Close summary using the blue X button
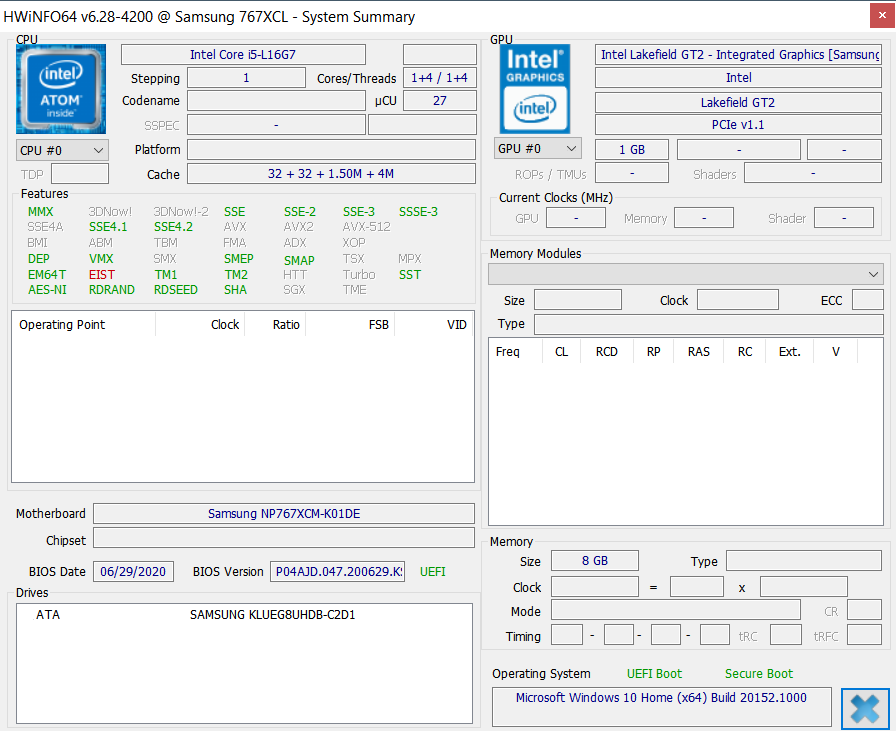Image resolution: width=896 pixels, height=731 pixels. pos(865,708)
